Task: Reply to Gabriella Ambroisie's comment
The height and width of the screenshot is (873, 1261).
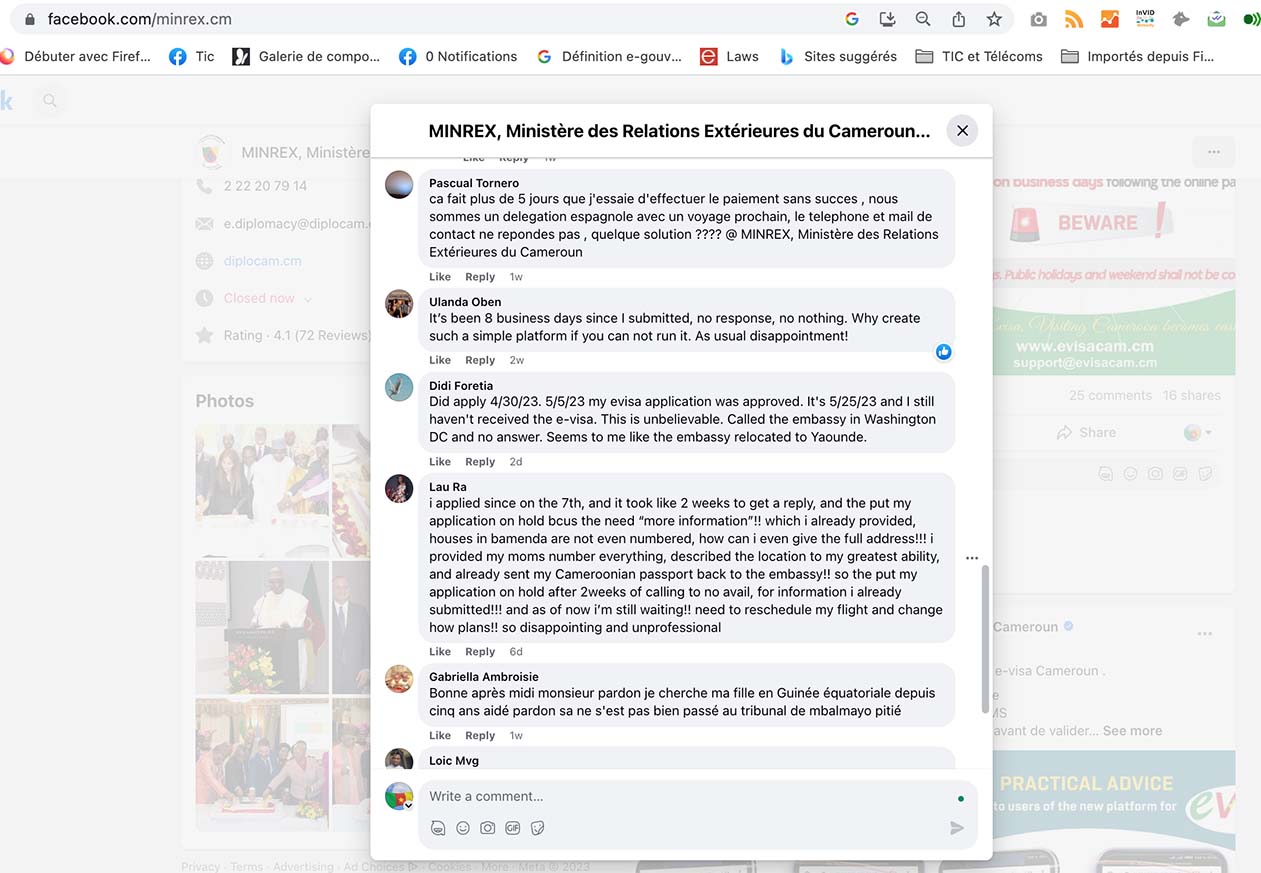Action: [480, 736]
